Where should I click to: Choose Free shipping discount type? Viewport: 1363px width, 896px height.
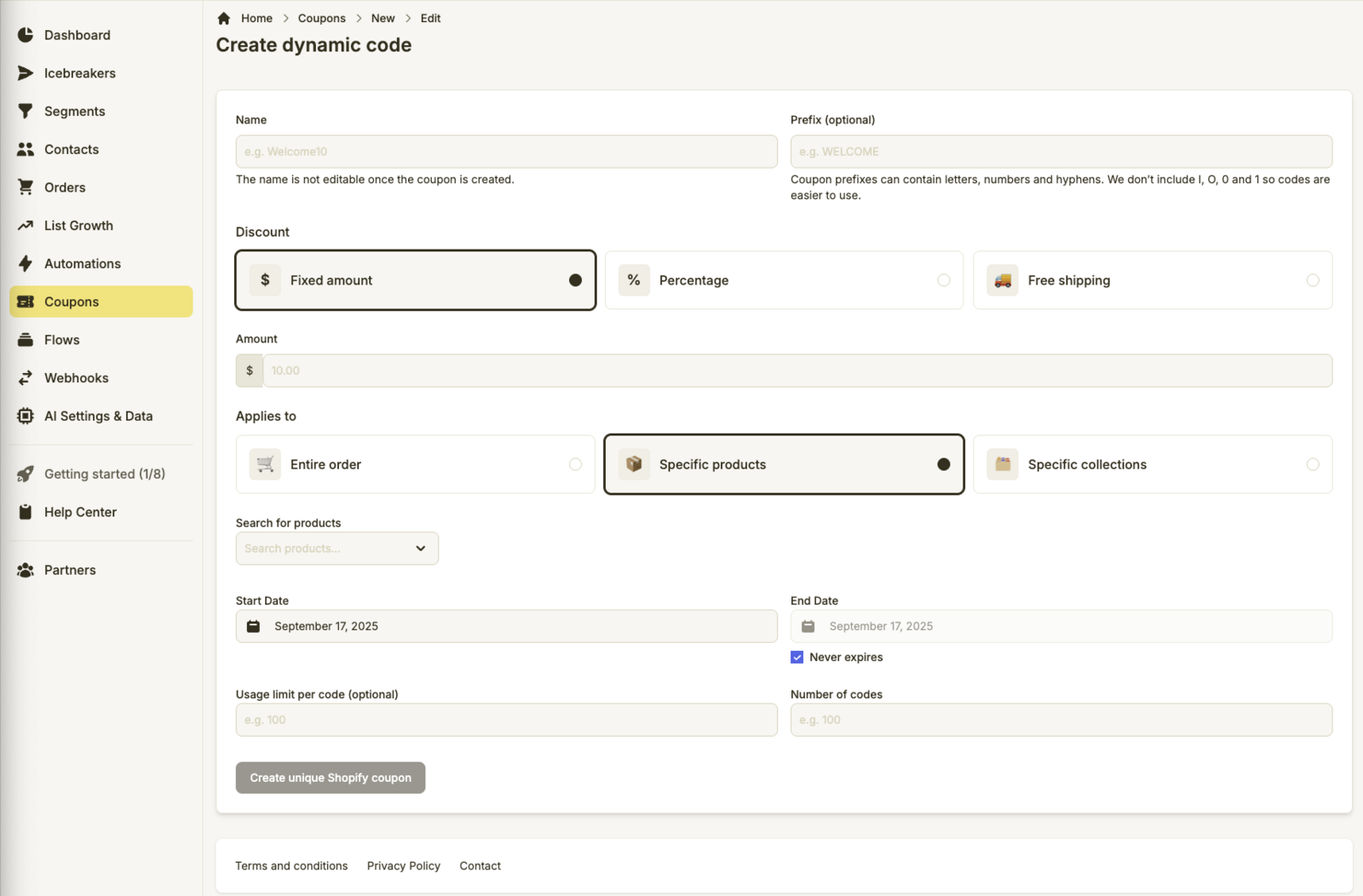tap(1152, 280)
